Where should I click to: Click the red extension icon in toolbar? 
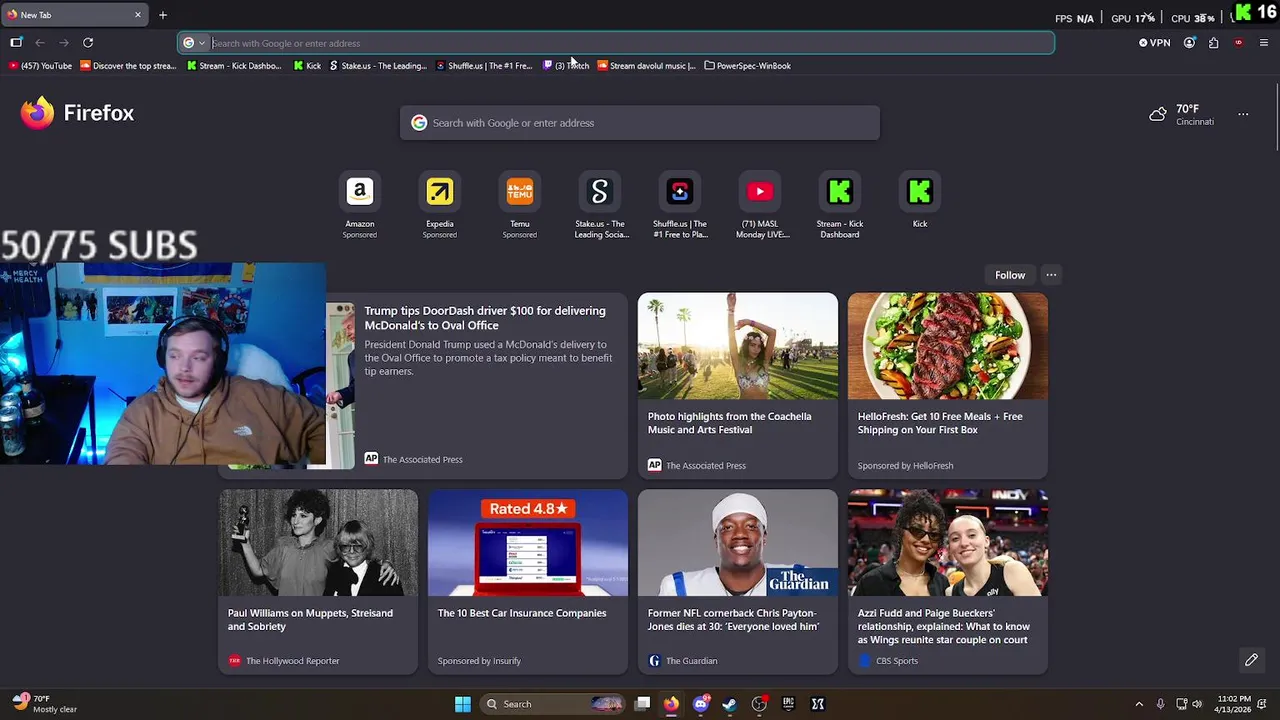1239,43
